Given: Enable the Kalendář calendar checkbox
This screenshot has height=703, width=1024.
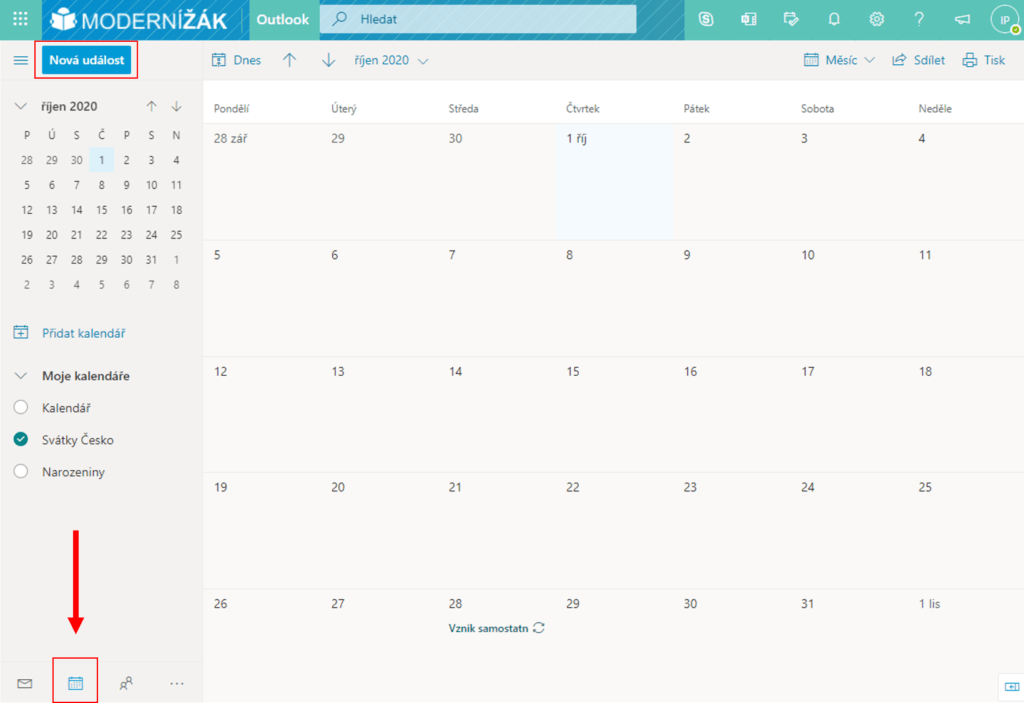Looking at the screenshot, I should click(20, 408).
